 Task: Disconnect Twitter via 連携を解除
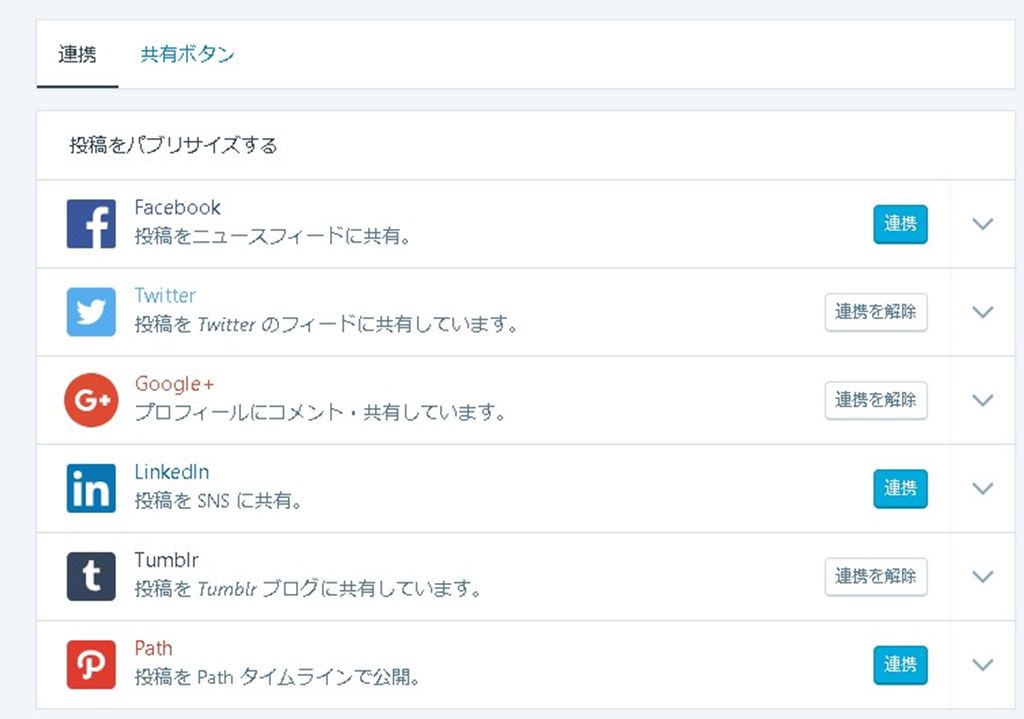coord(875,312)
